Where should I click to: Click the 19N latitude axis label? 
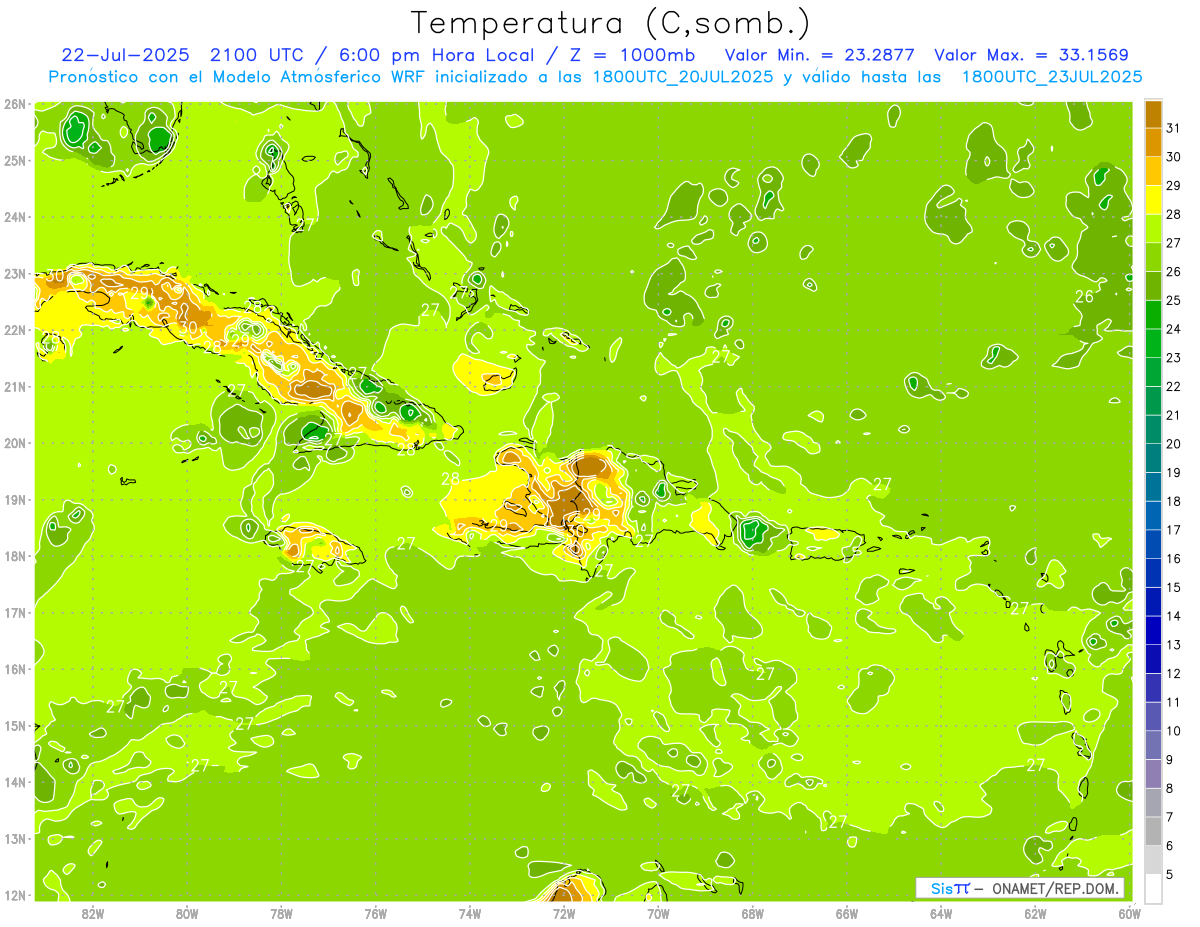14,499
